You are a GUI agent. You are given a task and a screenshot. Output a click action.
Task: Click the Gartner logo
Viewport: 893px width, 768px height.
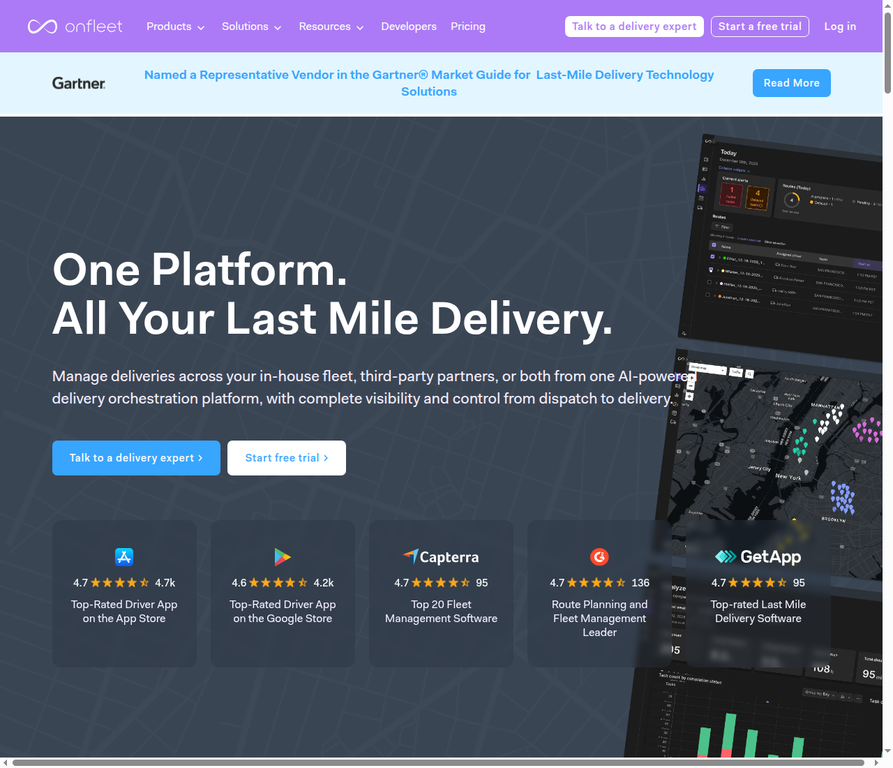point(79,83)
